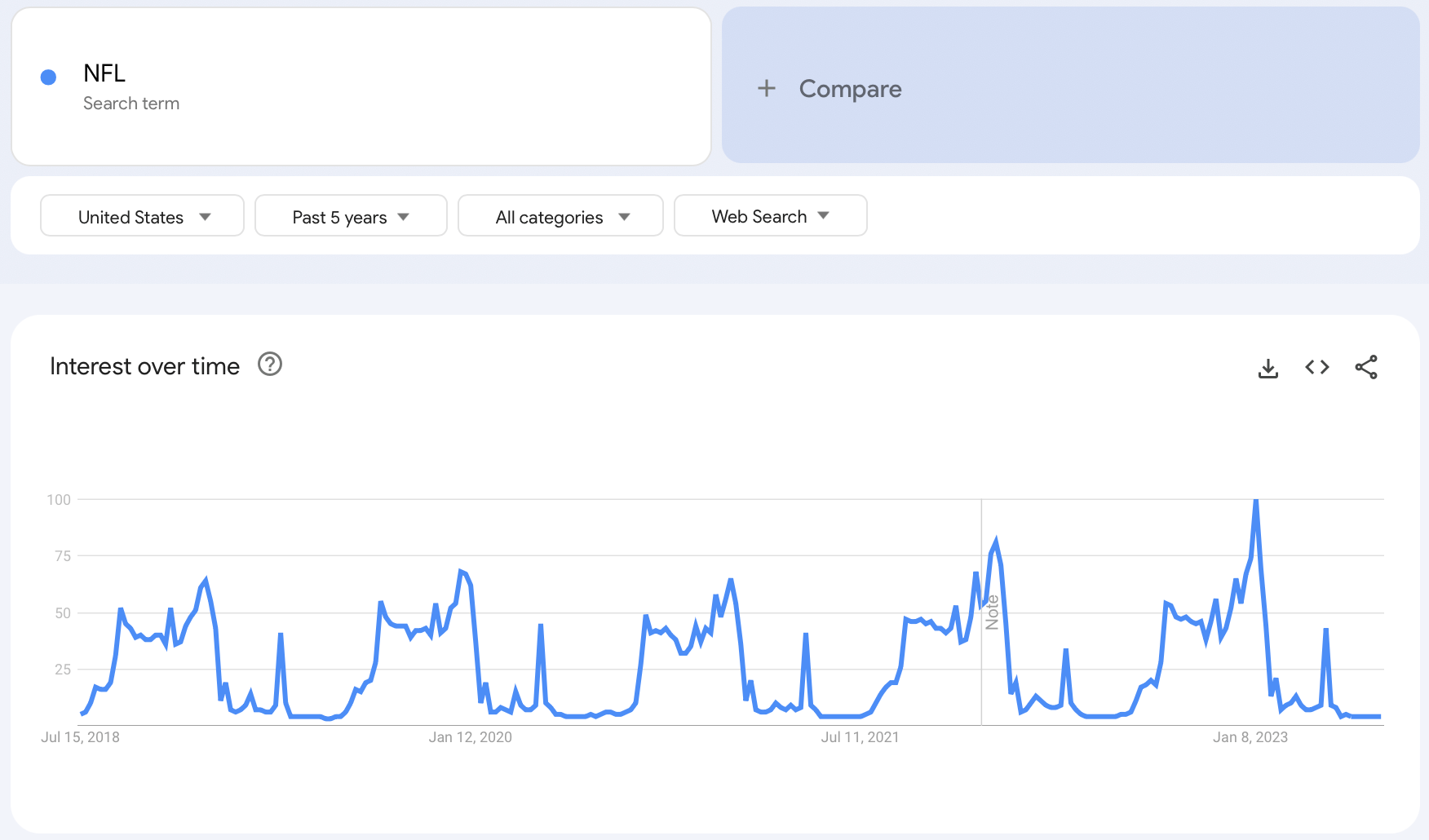Select the Note marker on chart
1429x840 pixels.
[x=992, y=612]
